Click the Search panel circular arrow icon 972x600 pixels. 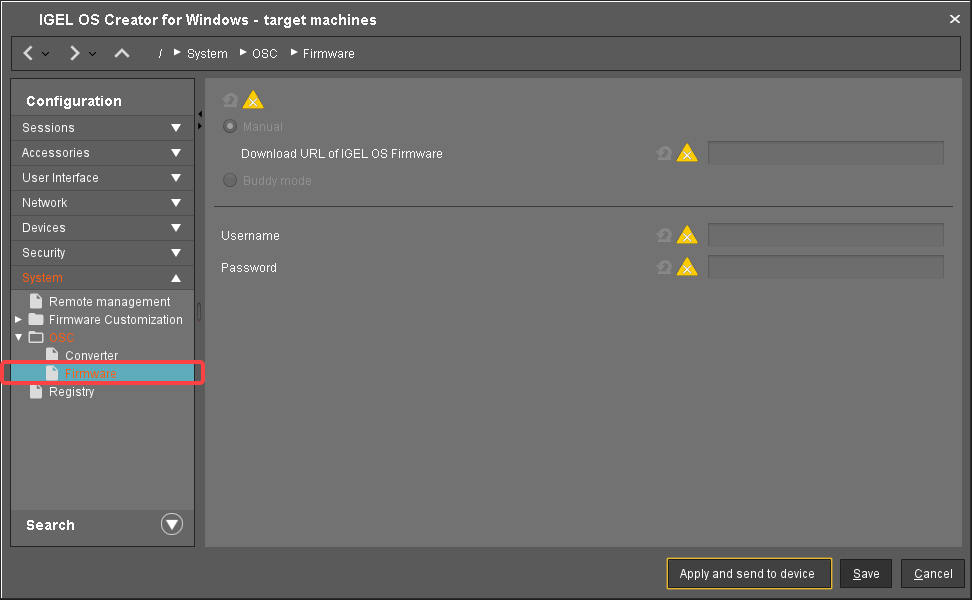[172, 525]
